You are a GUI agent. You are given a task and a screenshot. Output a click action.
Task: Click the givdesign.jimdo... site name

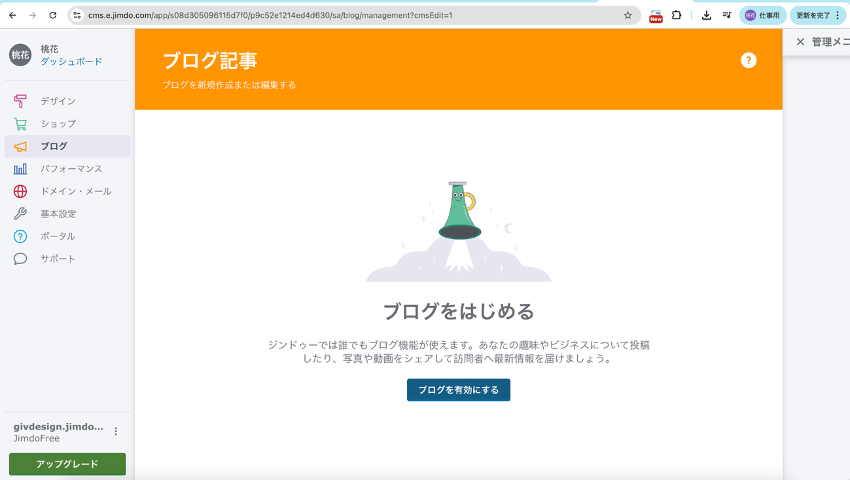coord(59,426)
